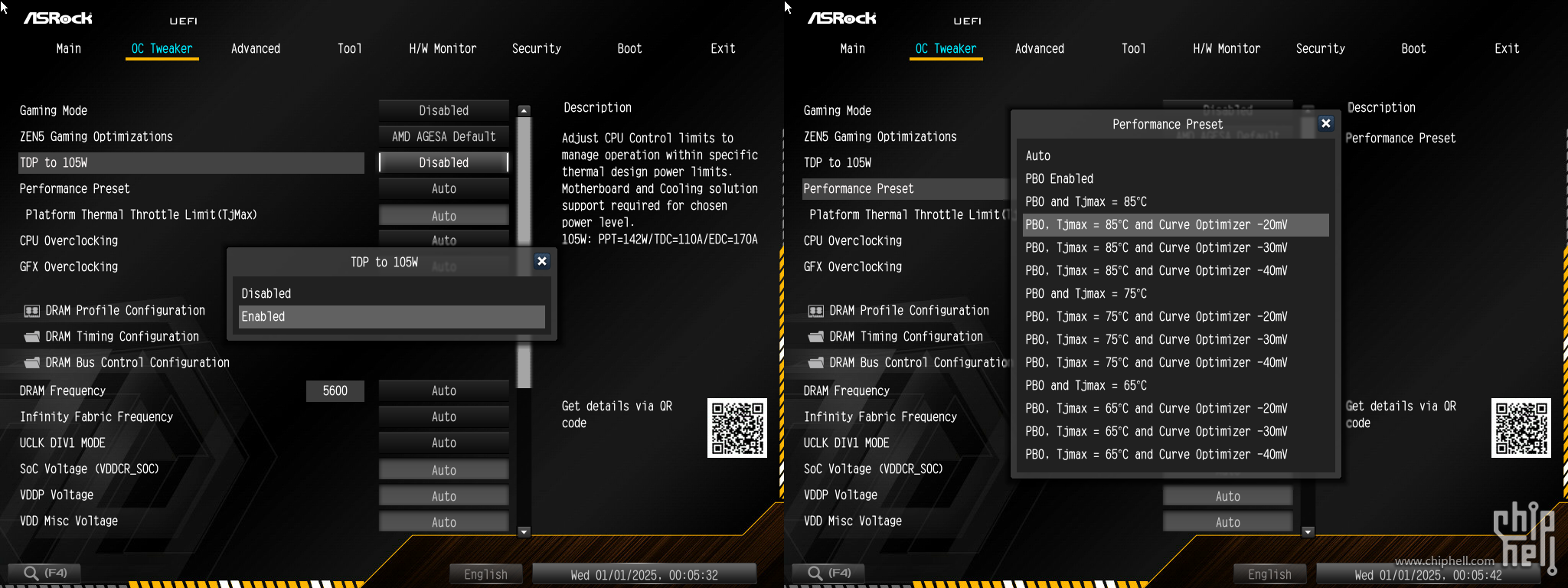Open the TDP to 105W Disabled value box
The image size is (1568, 588).
(444, 162)
